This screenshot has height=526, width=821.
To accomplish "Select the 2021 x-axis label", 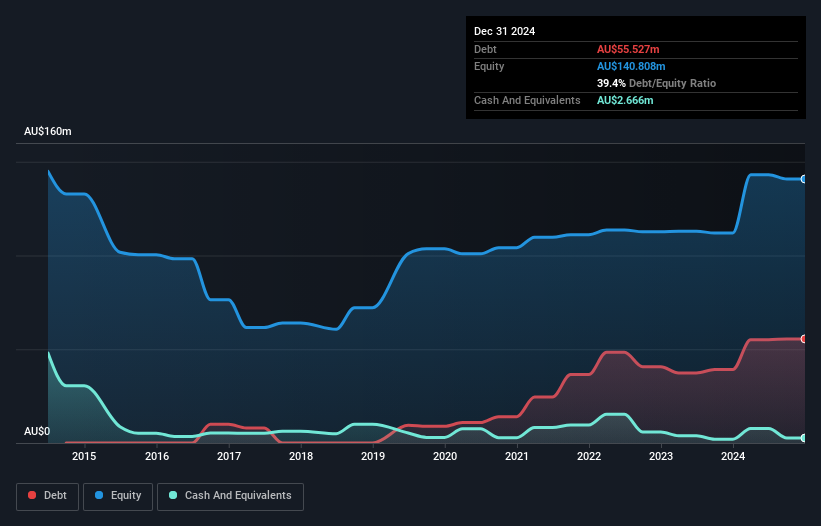I will 517,456.
